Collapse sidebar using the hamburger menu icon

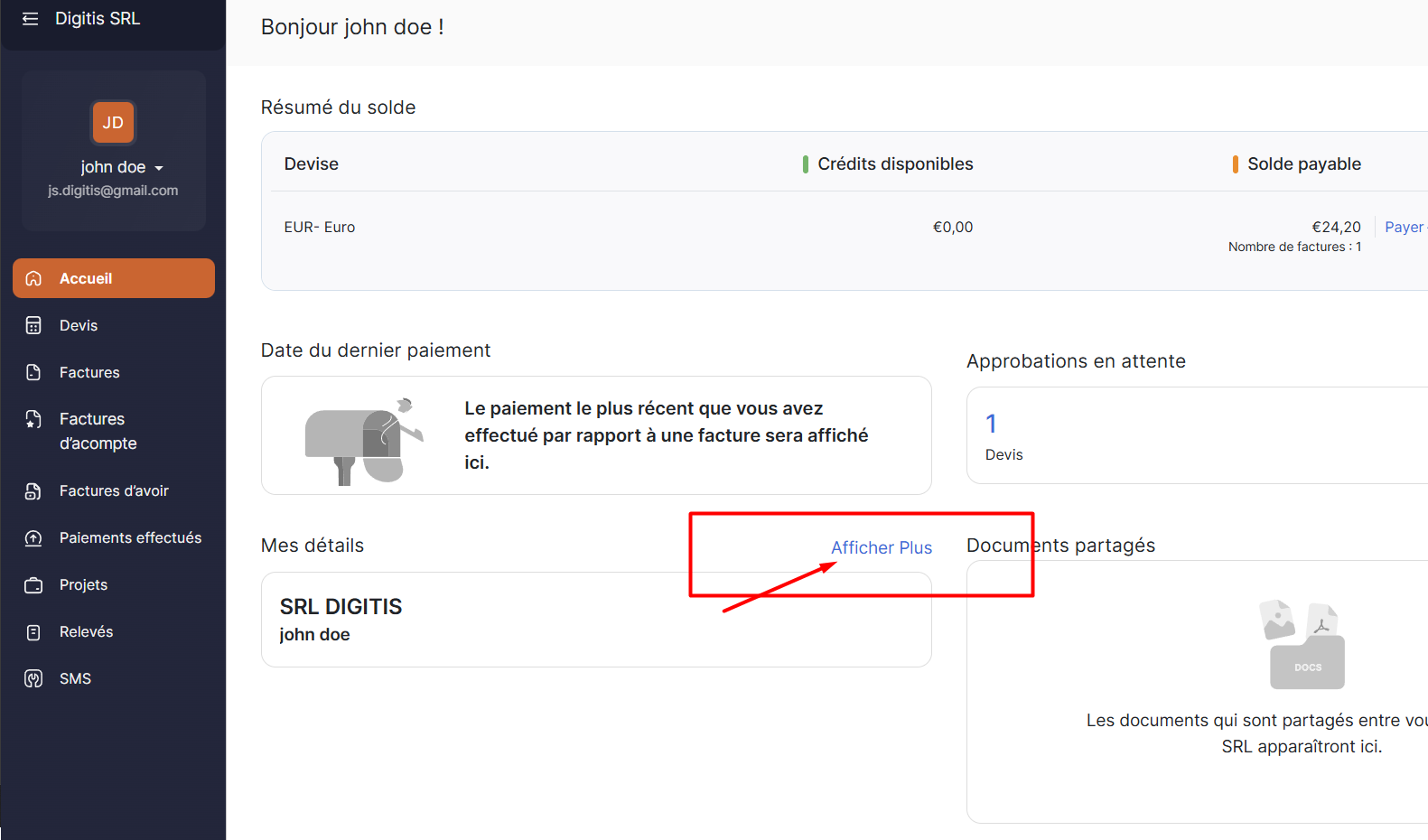30,19
